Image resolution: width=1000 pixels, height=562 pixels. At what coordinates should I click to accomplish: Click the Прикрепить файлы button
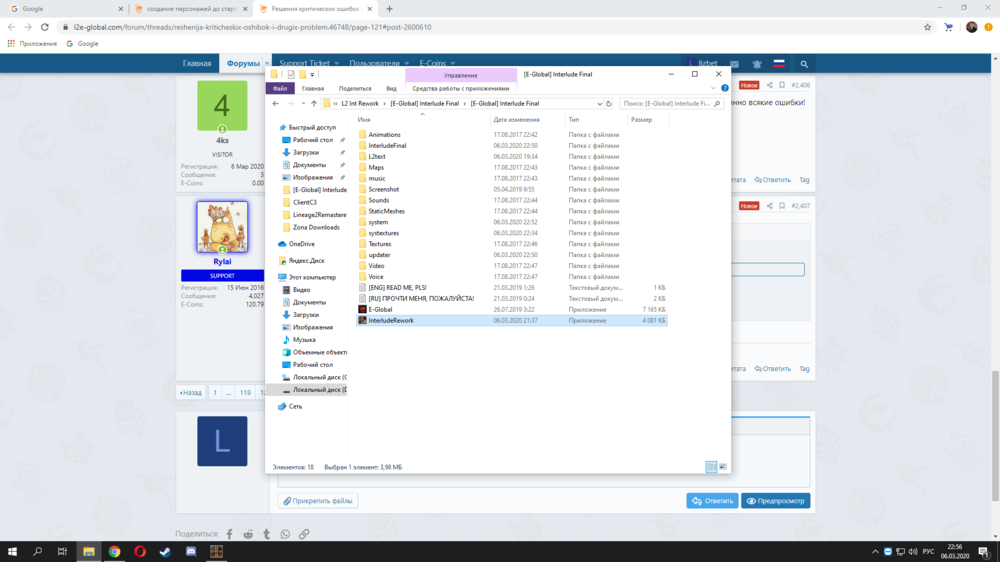(318, 501)
